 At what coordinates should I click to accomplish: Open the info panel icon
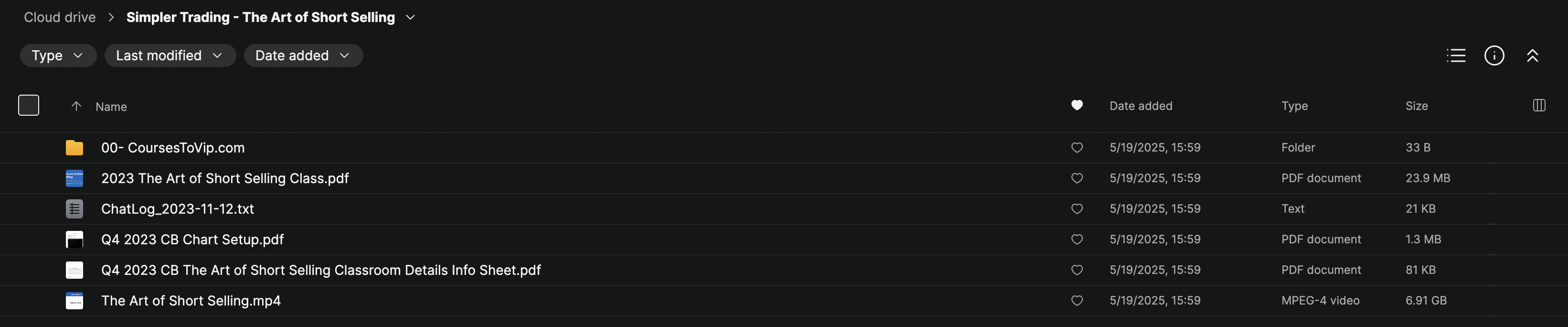(x=1494, y=55)
